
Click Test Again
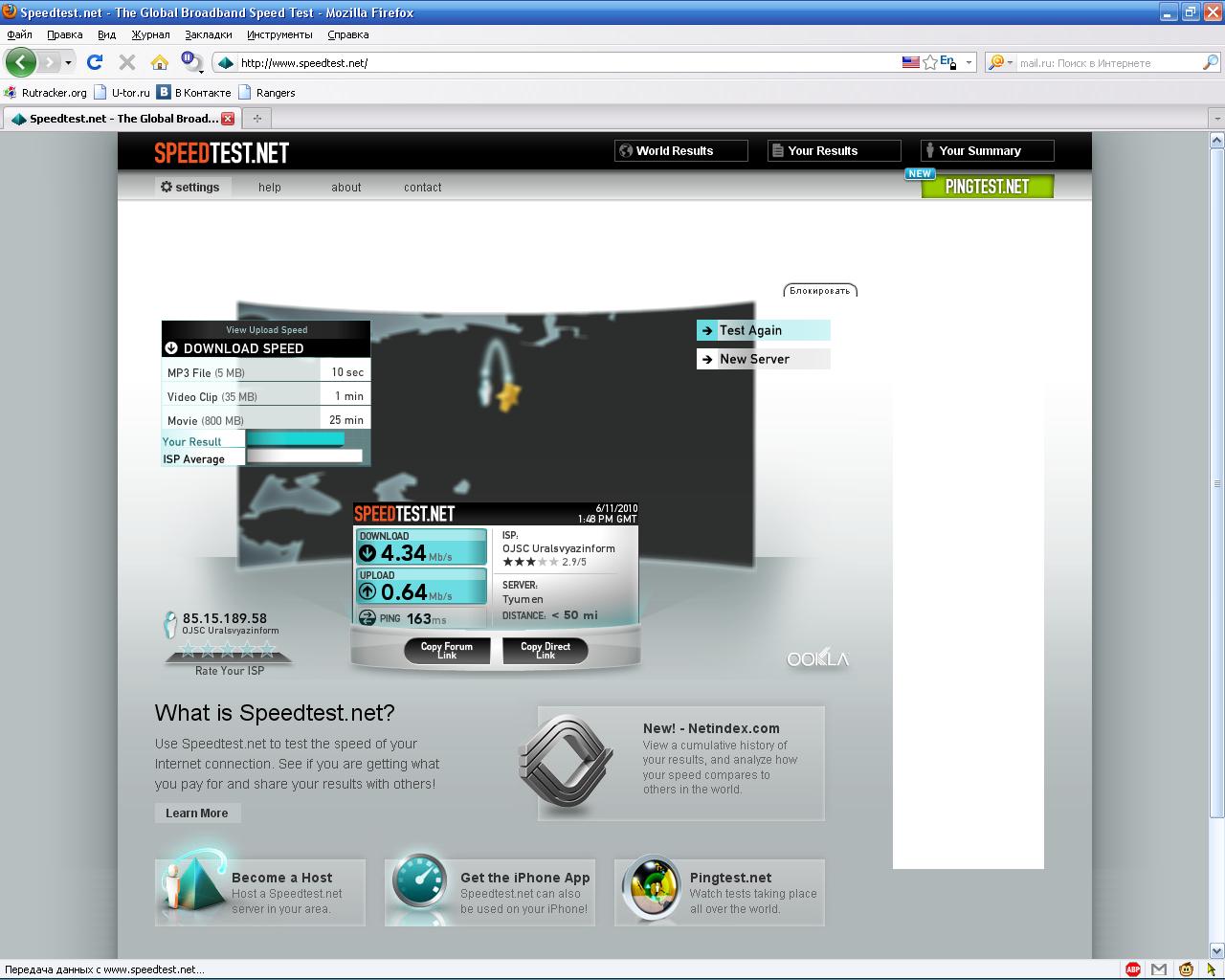click(x=763, y=330)
